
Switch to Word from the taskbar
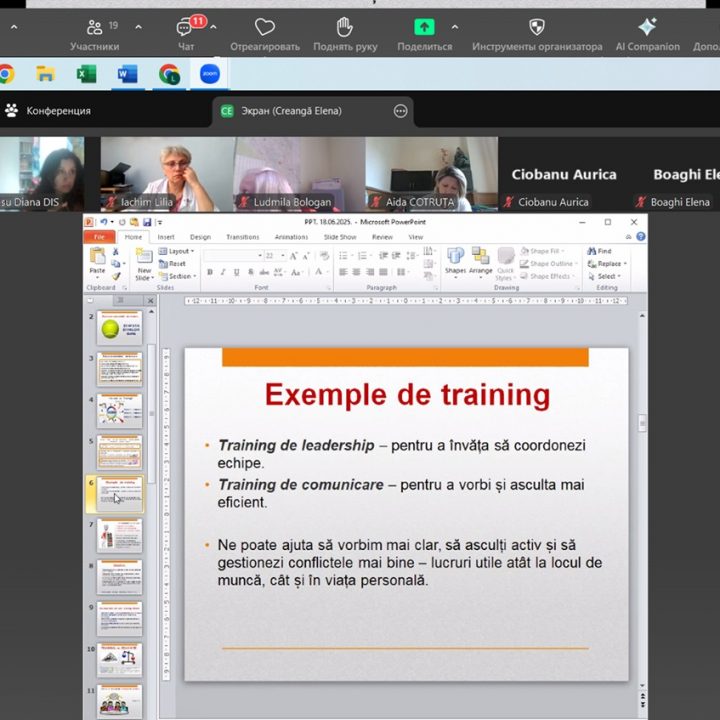[127, 74]
